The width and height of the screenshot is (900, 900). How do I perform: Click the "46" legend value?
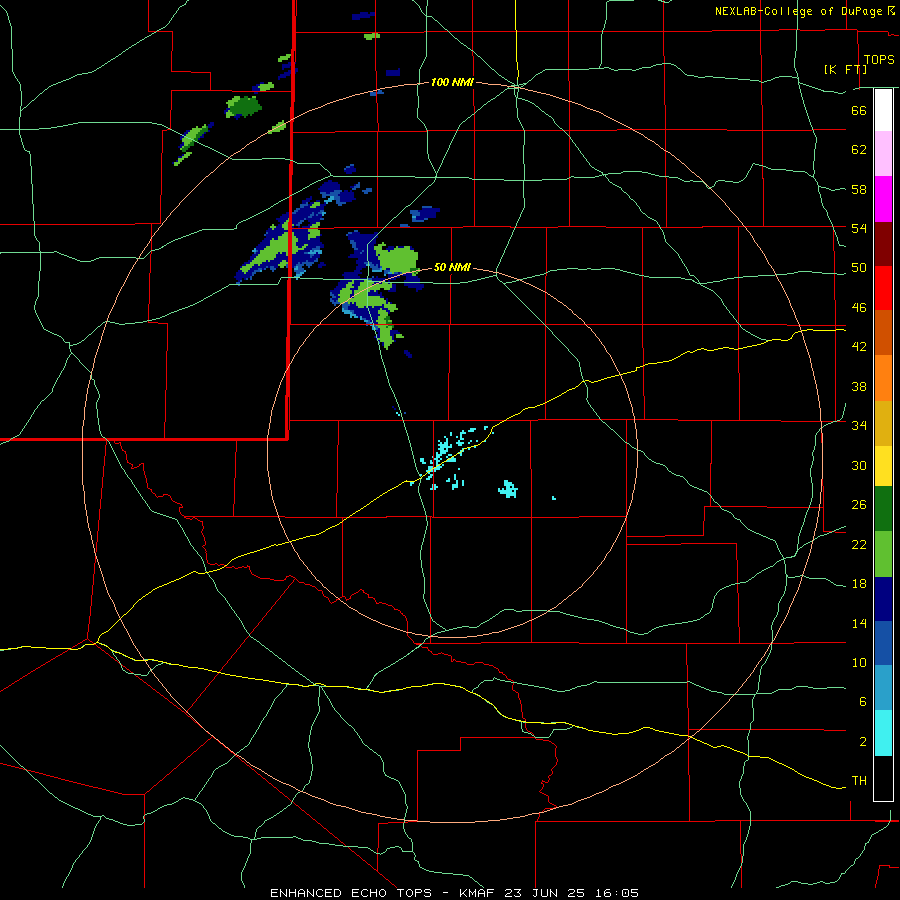point(859,308)
